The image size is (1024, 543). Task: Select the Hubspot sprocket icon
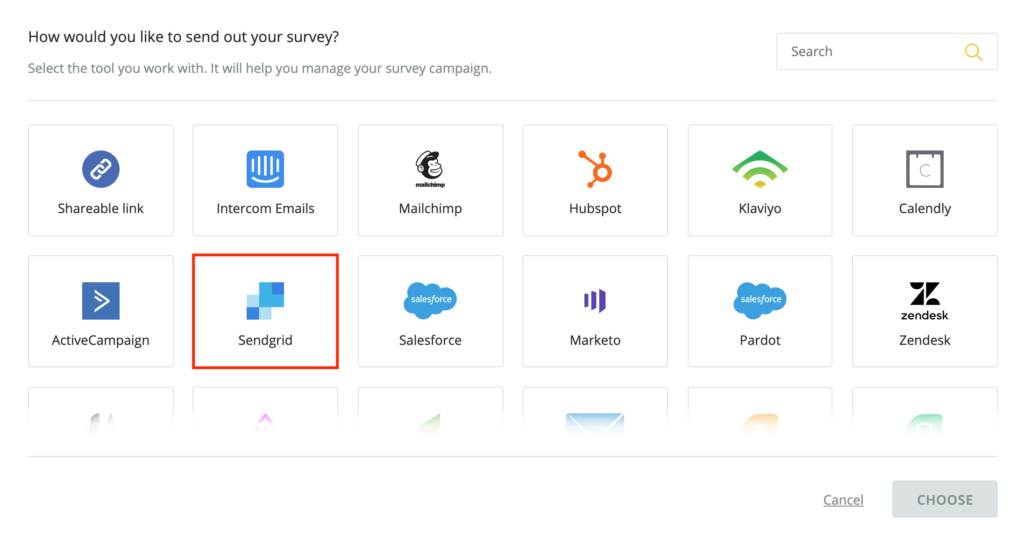(x=594, y=169)
